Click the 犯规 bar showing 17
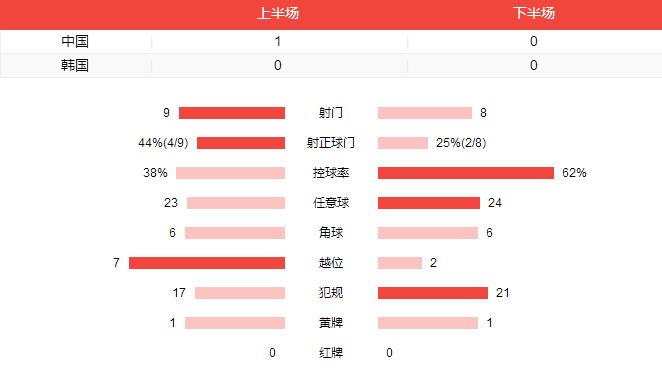The image size is (662, 371). 240,293
